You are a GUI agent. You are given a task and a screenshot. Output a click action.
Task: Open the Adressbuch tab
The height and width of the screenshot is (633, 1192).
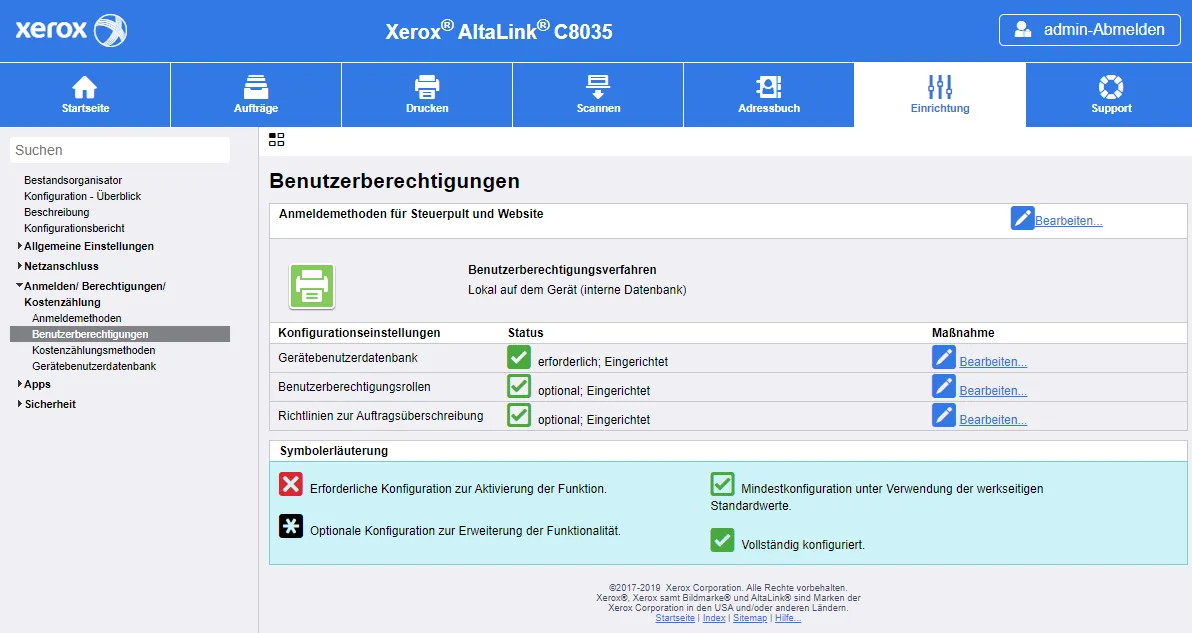[768, 95]
